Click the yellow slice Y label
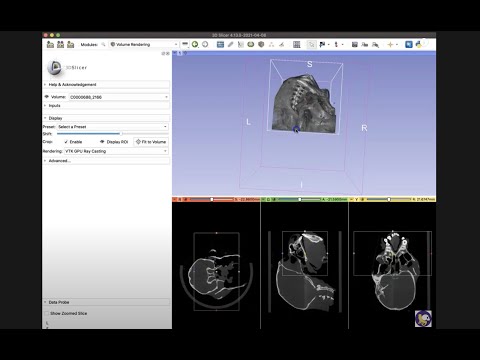Viewport: 480px width, 360px height. point(357,199)
